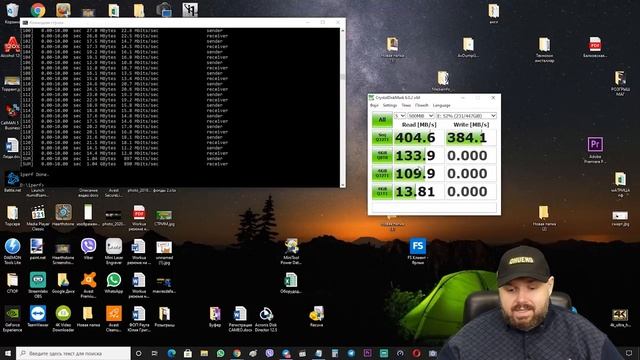Open the Recycle Bin desktop icon

coord(12,12)
